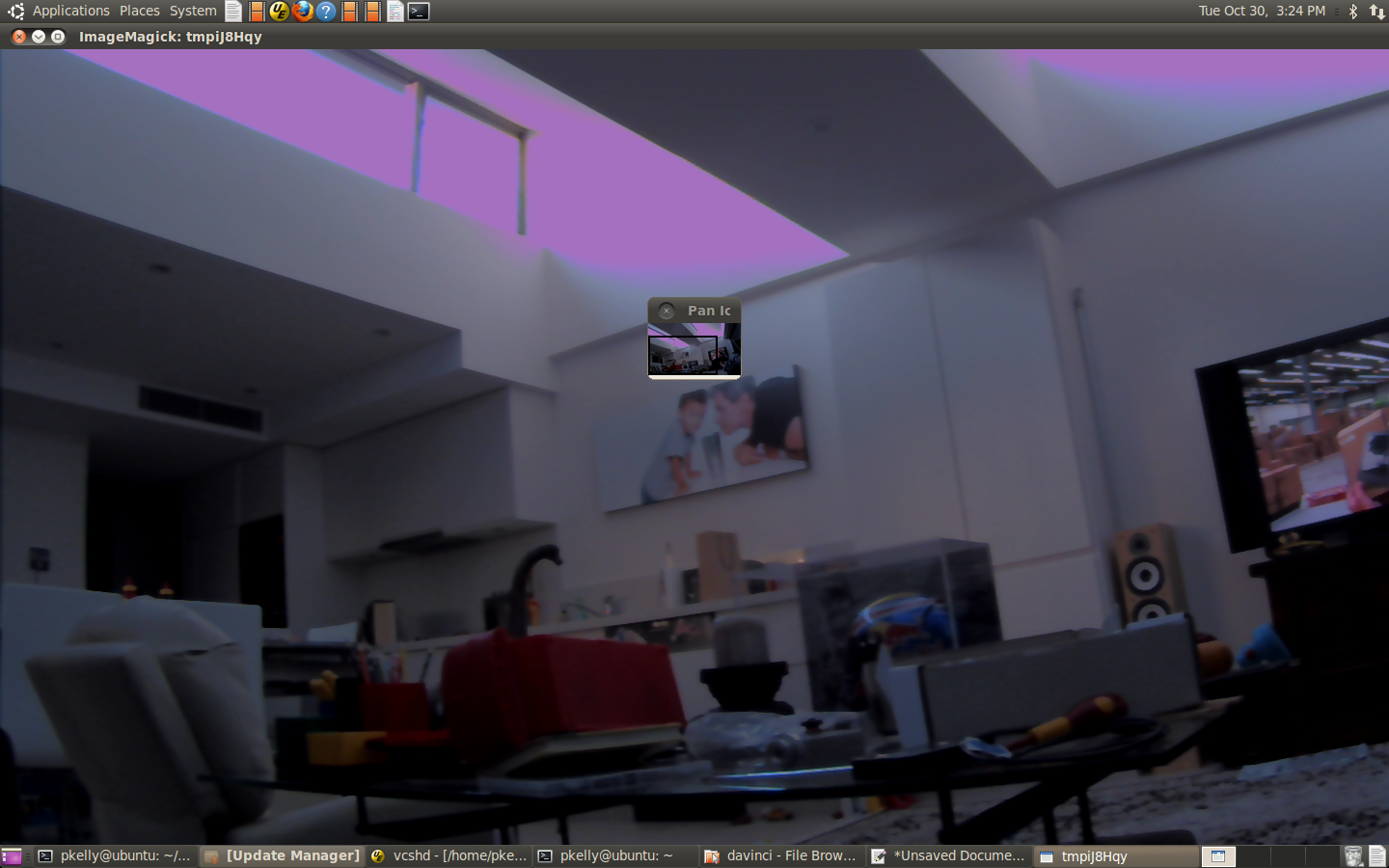Open the System menu
This screenshot has height=868, width=1389.
193,11
